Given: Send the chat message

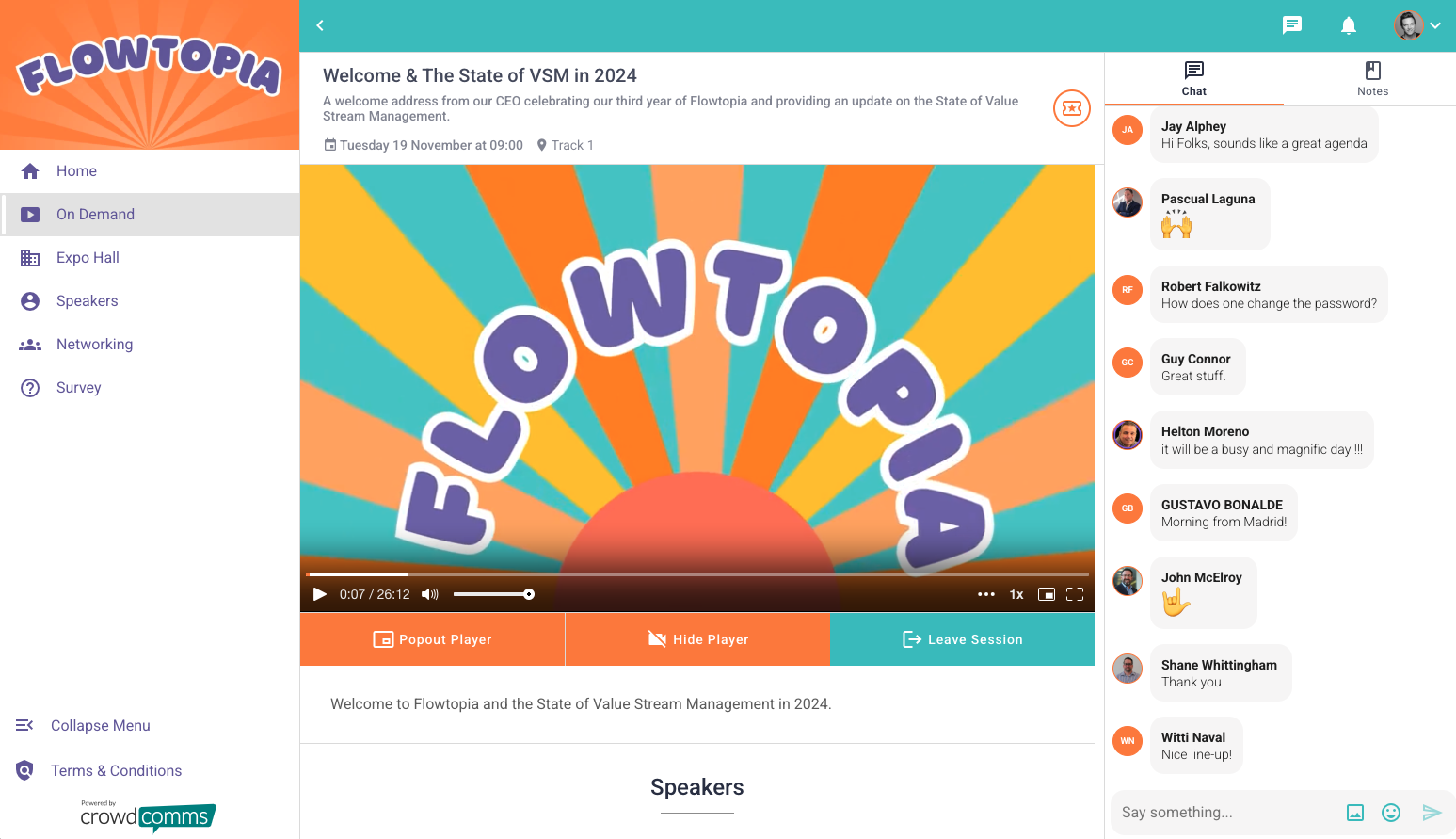Looking at the screenshot, I should [x=1432, y=813].
